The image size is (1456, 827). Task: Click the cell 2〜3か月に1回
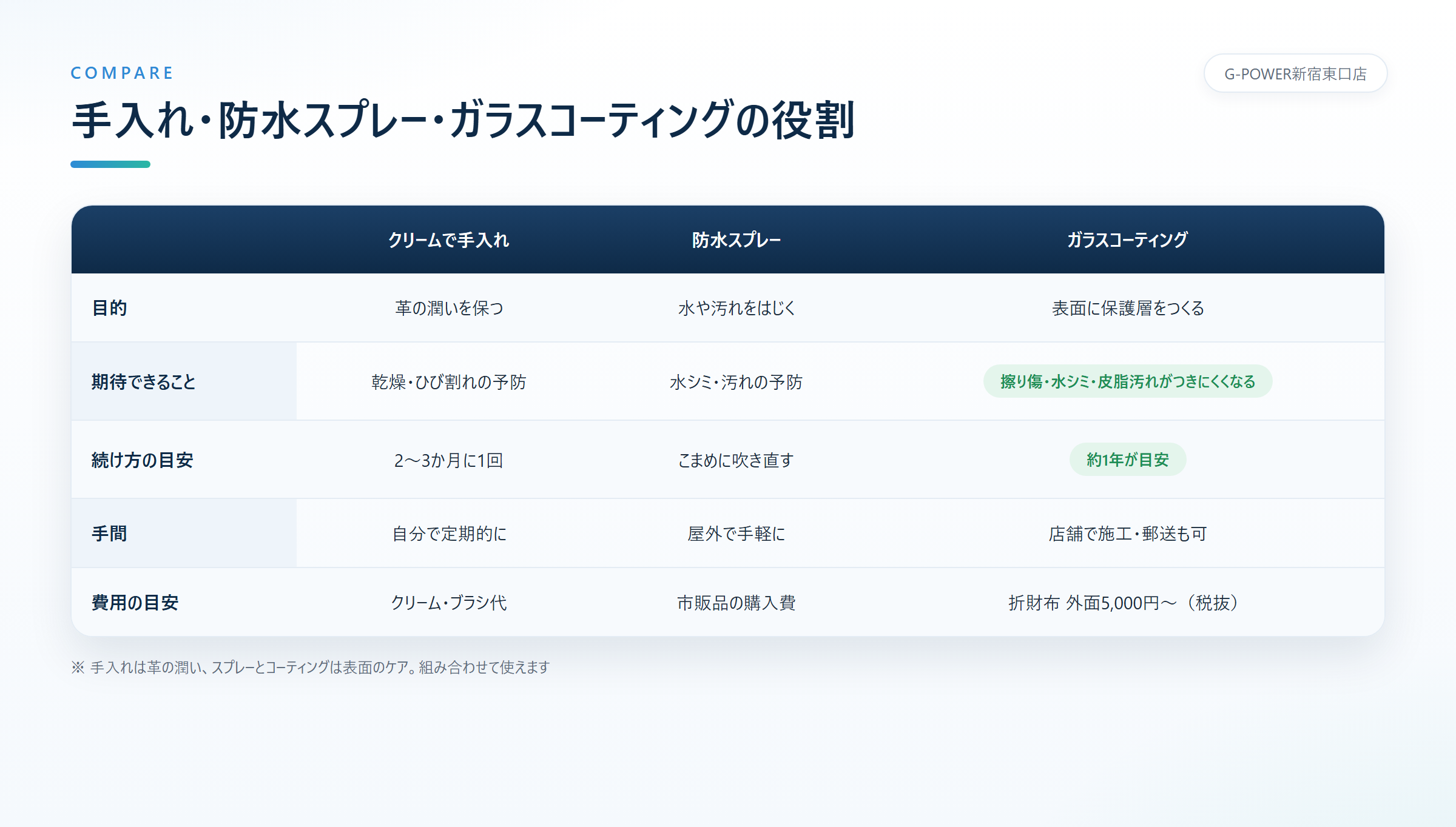[449, 460]
